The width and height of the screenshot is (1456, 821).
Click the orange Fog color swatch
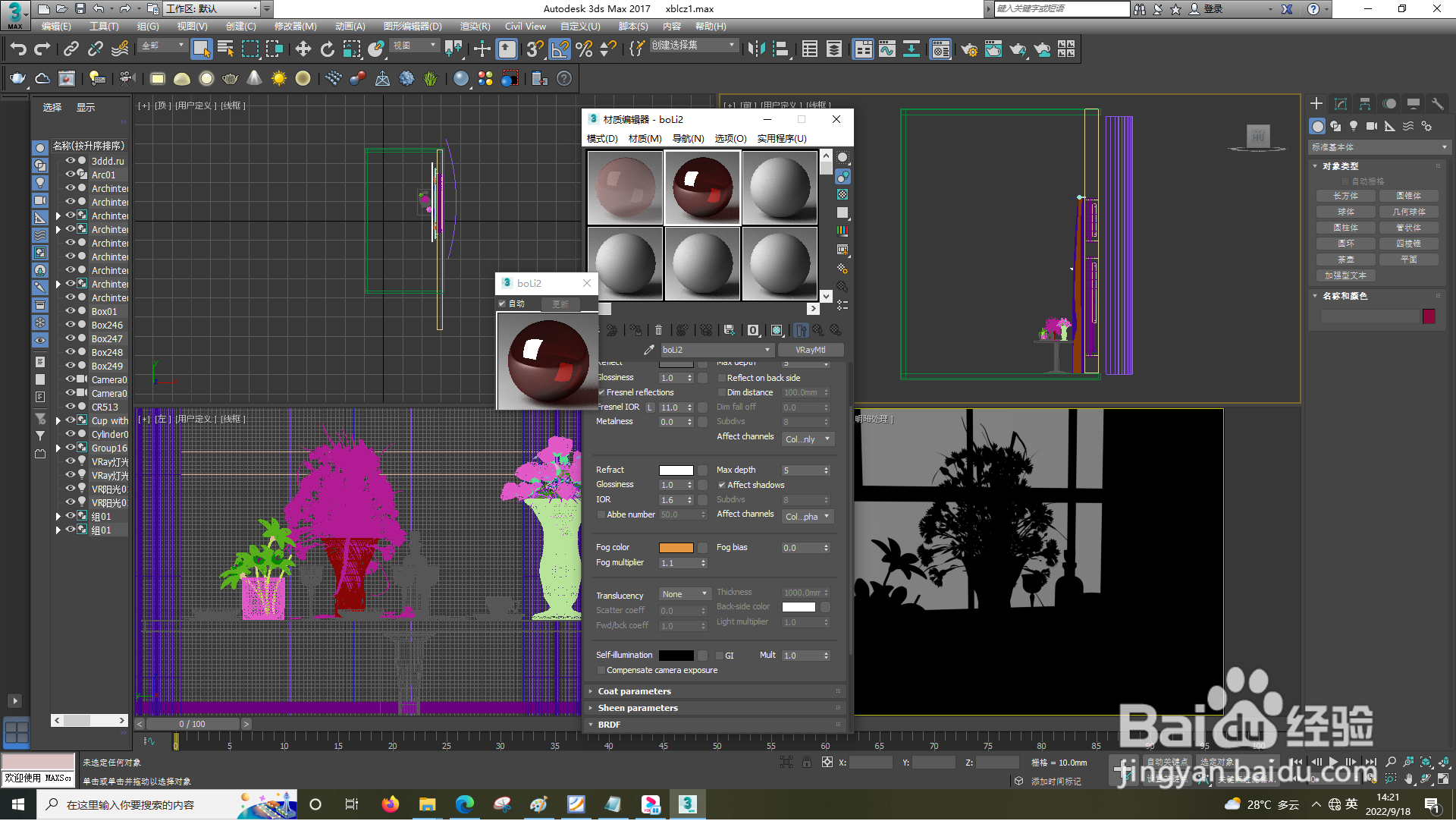[x=676, y=549]
